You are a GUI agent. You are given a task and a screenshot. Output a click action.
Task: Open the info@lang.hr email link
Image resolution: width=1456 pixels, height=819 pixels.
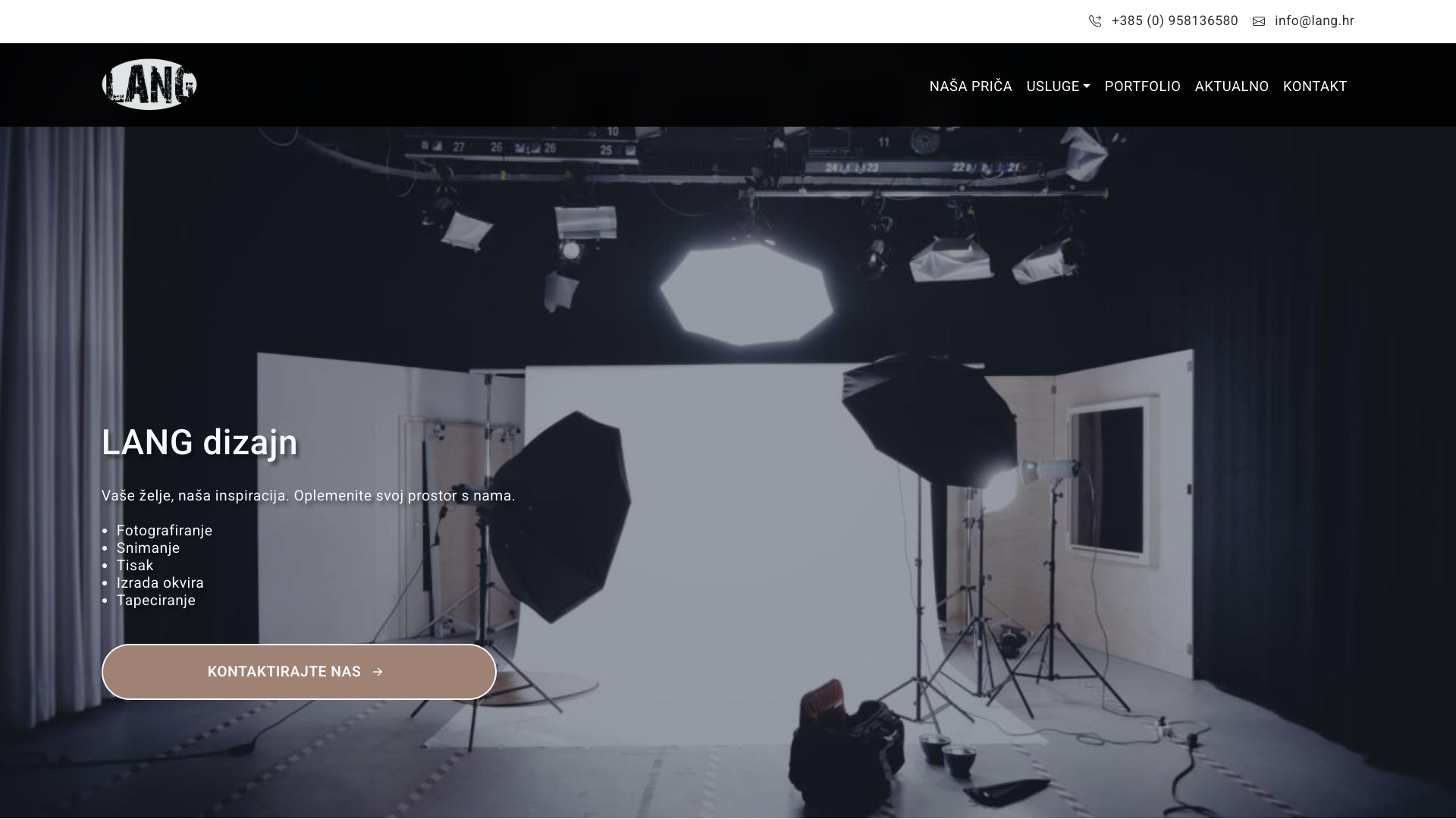pos(1314,21)
